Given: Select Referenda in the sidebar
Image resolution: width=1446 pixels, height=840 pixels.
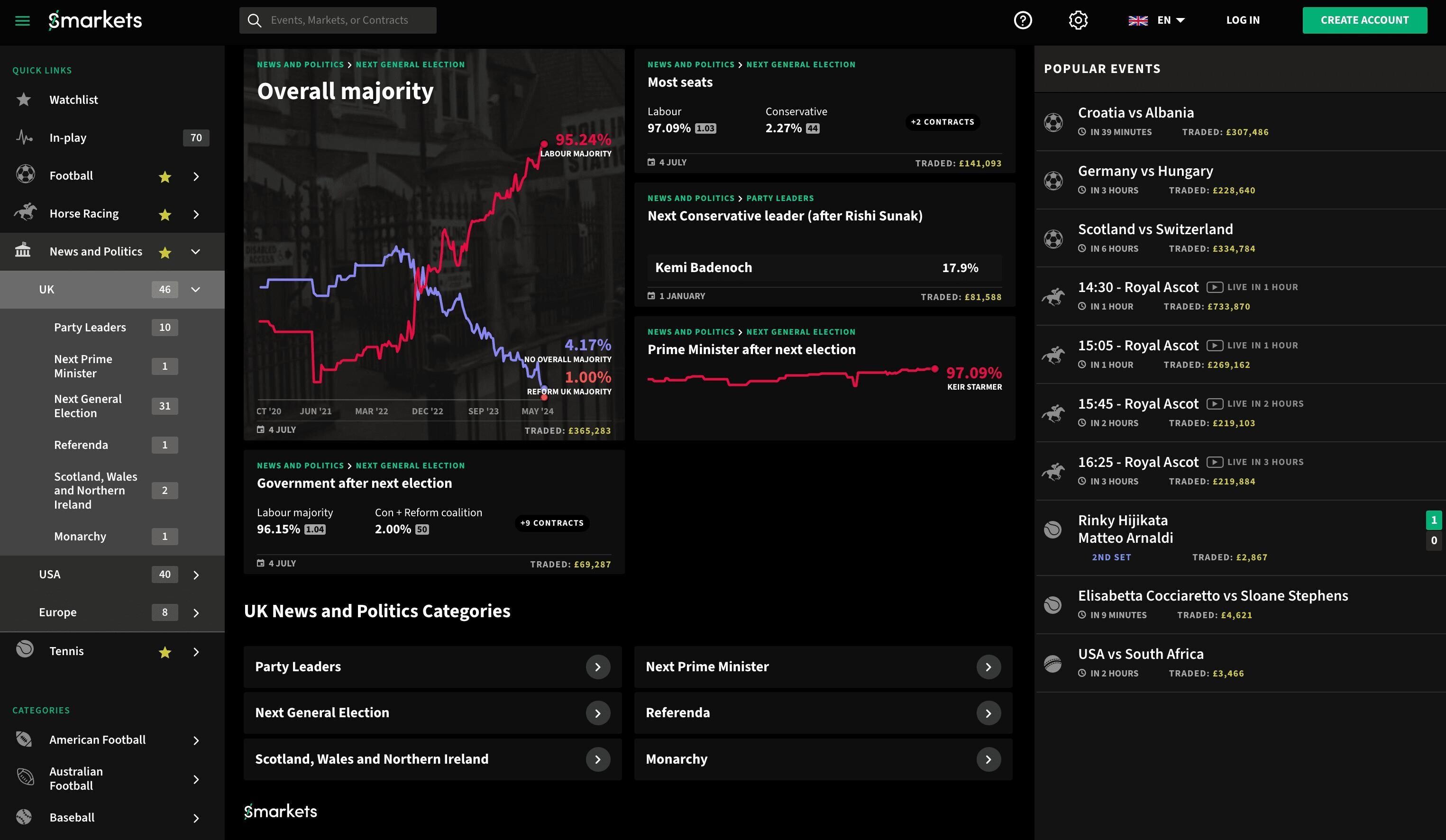Looking at the screenshot, I should coord(81,445).
